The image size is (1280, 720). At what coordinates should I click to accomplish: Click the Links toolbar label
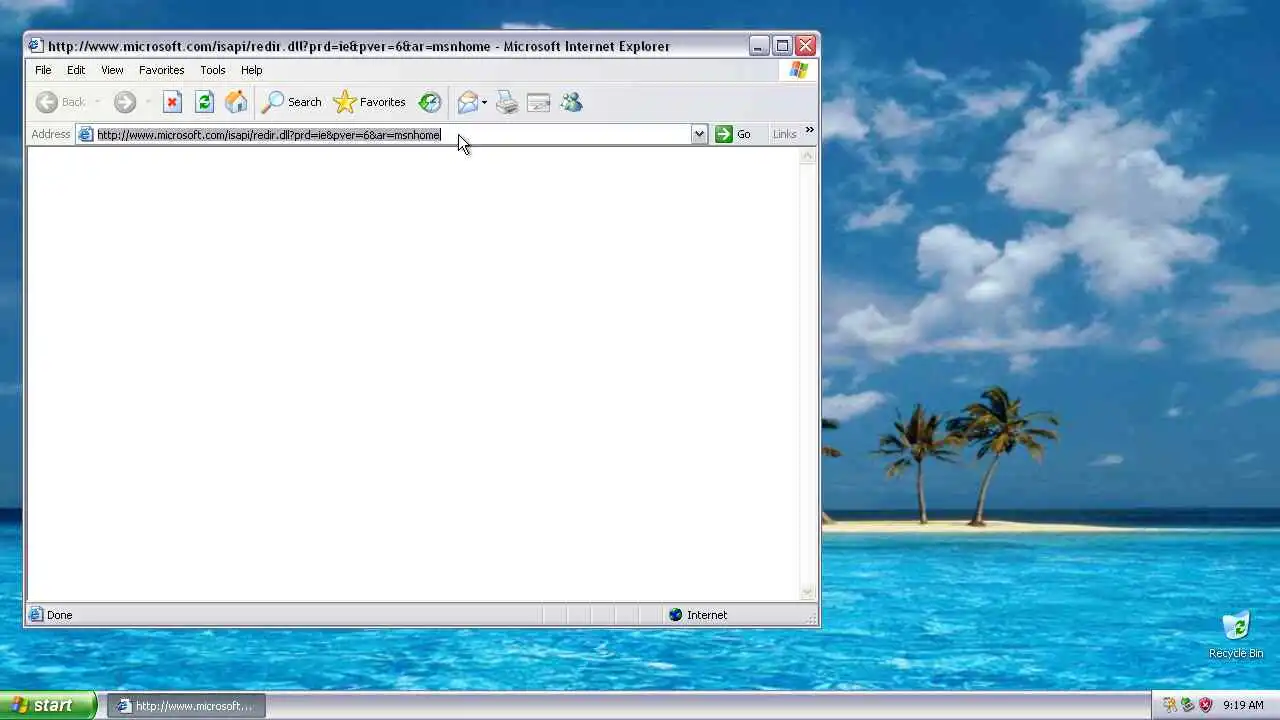(x=784, y=134)
